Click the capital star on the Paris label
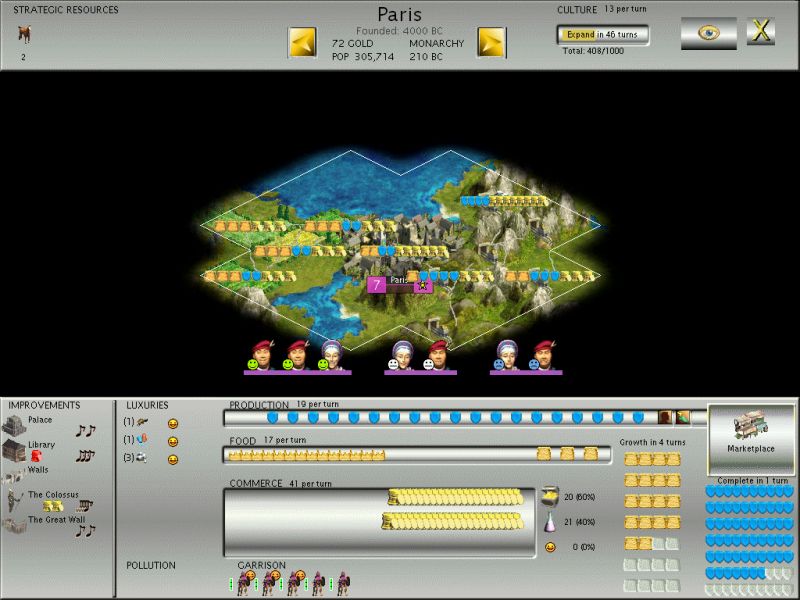This screenshot has height=600, width=800. click(x=422, y=285)
